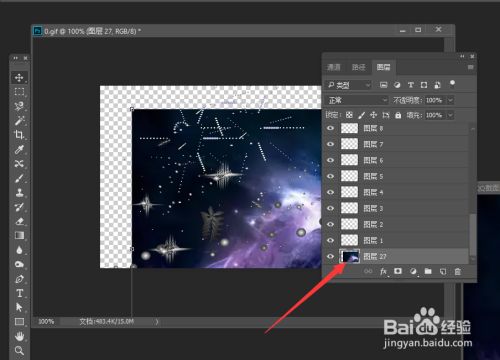Viewport: 500px width, 360px height.
Task: Select the Brush tool
Action: pyautogui.click(x=19, y=178)
